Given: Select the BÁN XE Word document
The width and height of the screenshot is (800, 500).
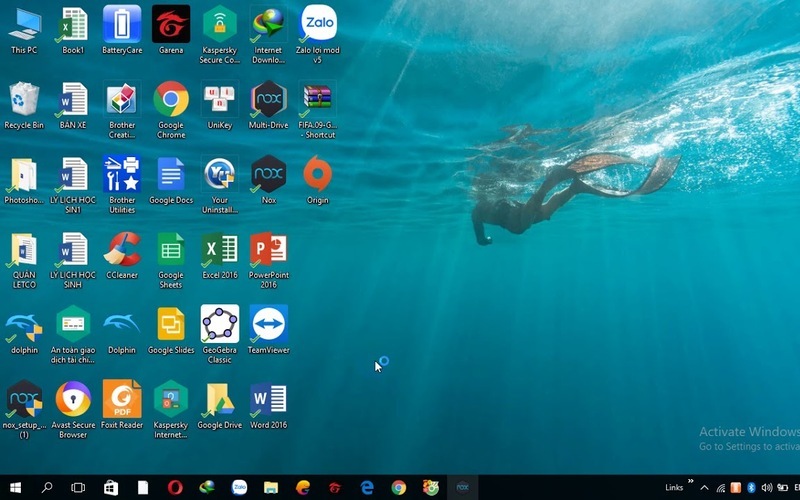Looking at the screenshot, I should (73, 105).
